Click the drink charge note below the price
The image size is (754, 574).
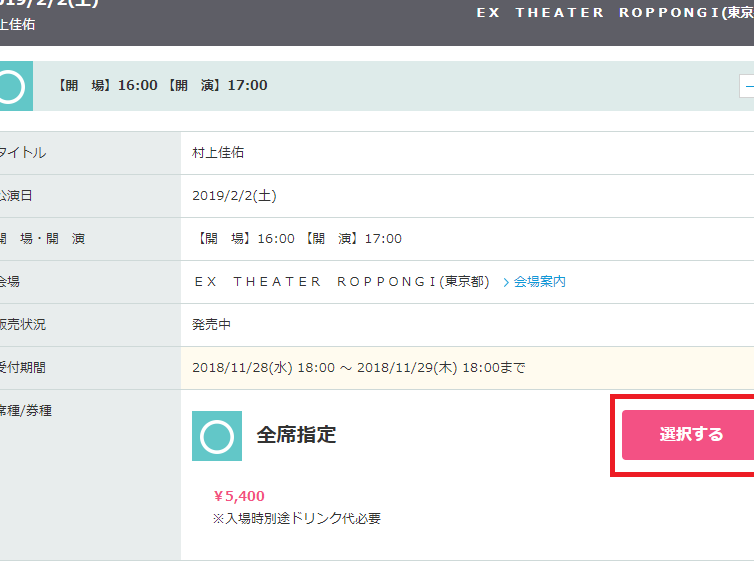[x=296, y=519]
